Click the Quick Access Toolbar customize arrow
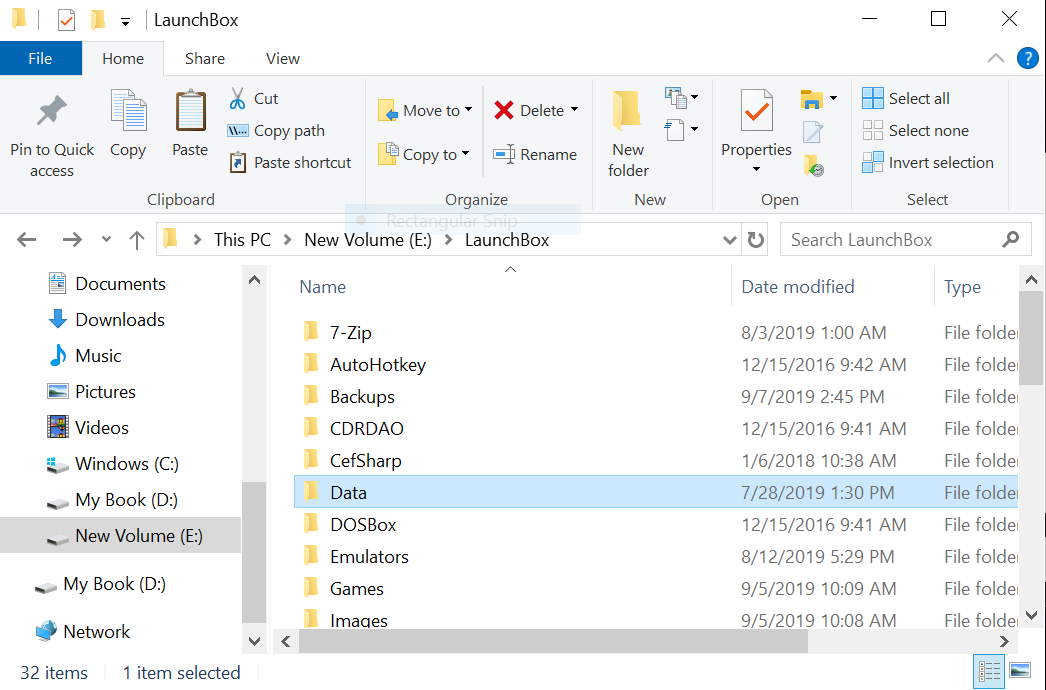Screen dimensions: 1046x690 pos(125,21)
